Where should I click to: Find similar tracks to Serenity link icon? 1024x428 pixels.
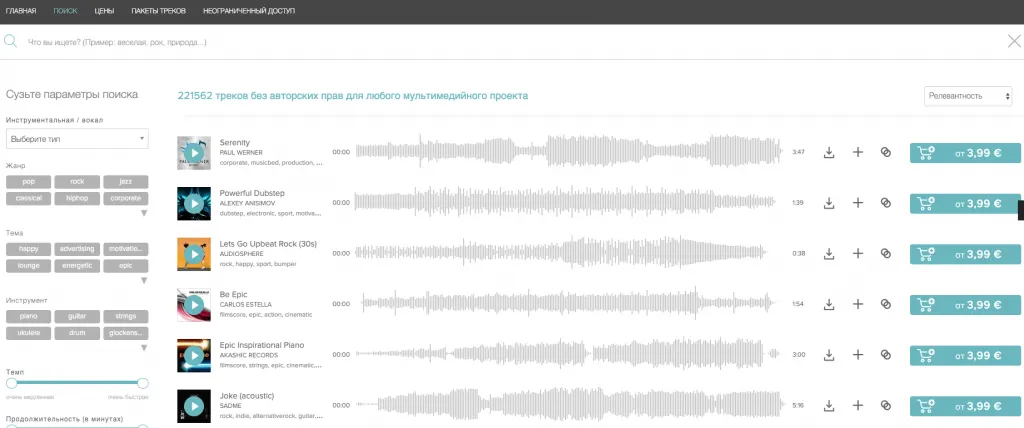tap(886, 152)
